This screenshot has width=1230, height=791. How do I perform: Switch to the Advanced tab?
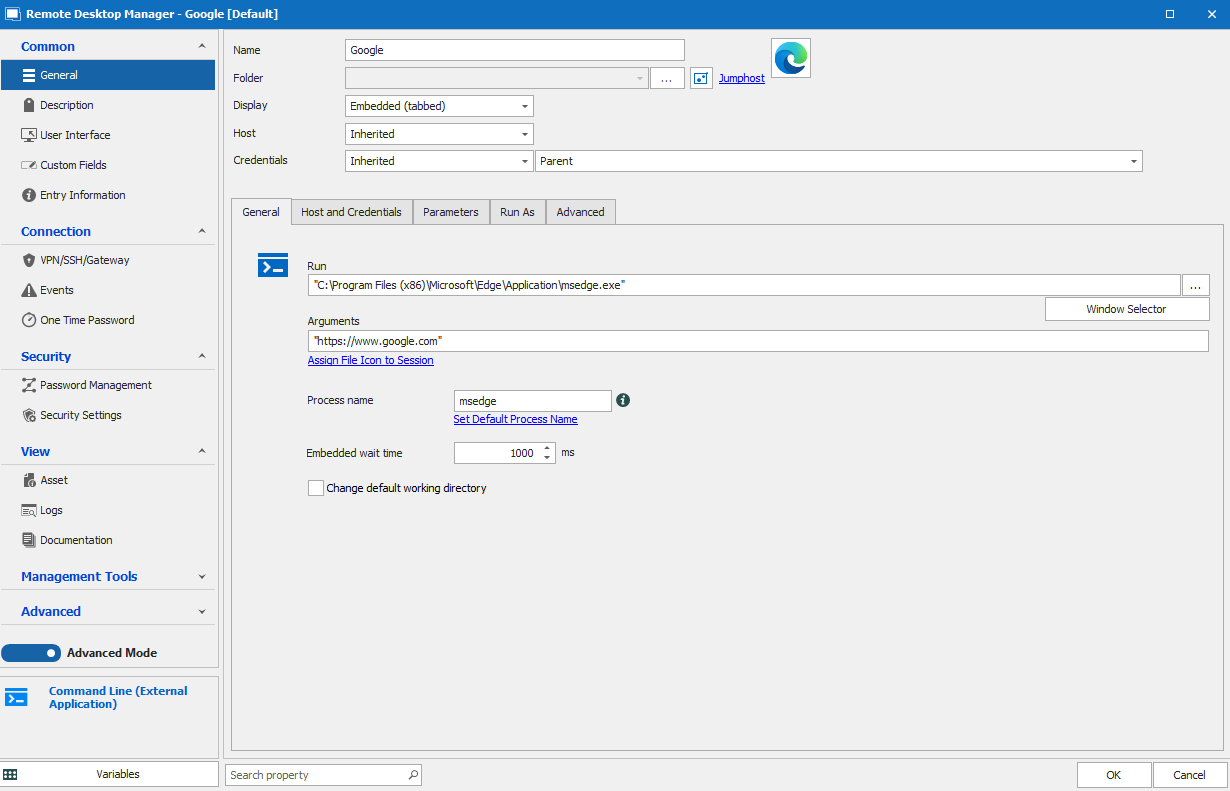tap(580, 212)
